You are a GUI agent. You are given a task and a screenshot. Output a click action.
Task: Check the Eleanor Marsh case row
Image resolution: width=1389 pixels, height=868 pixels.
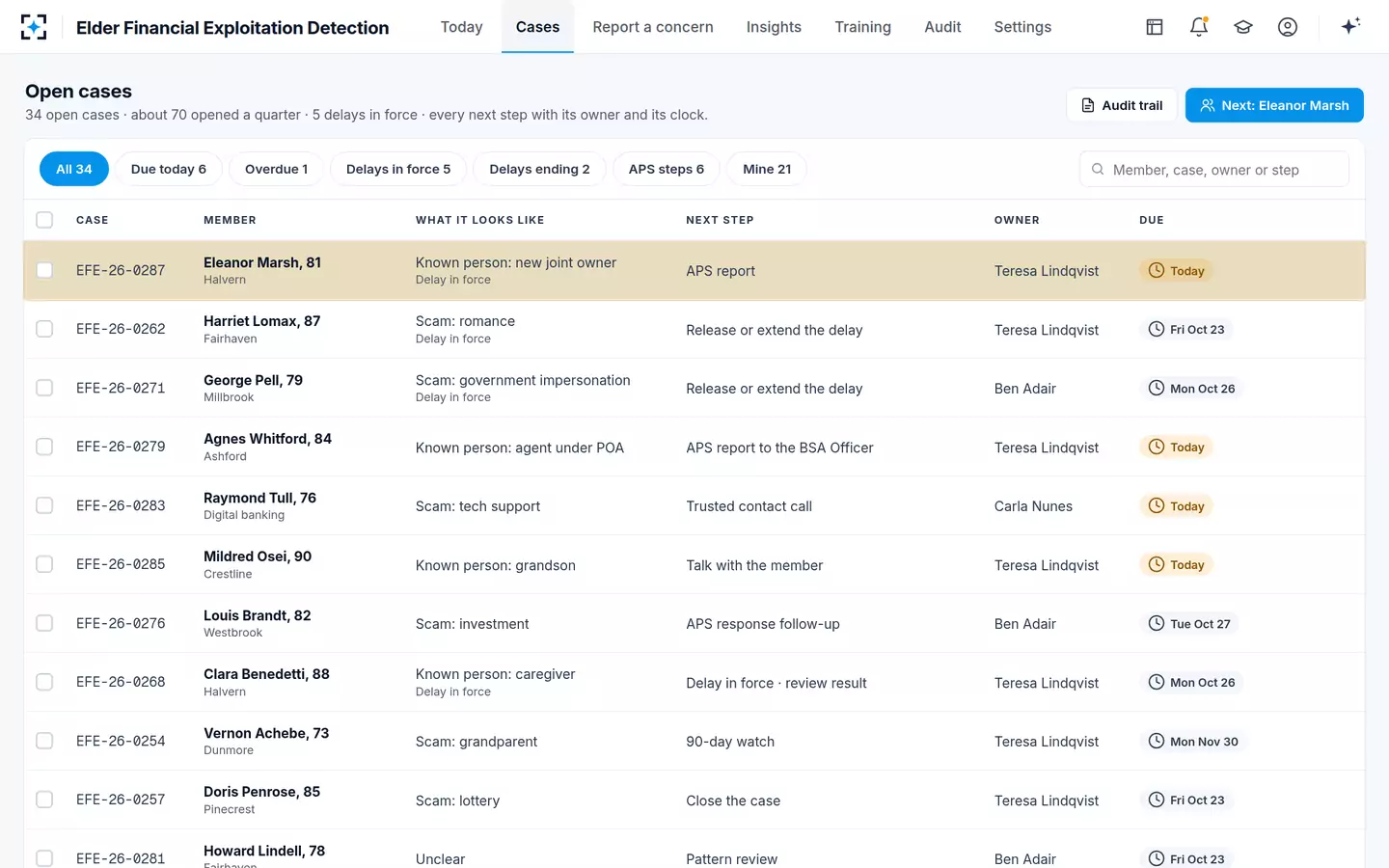pyautogui.click(x=44, y=270)
